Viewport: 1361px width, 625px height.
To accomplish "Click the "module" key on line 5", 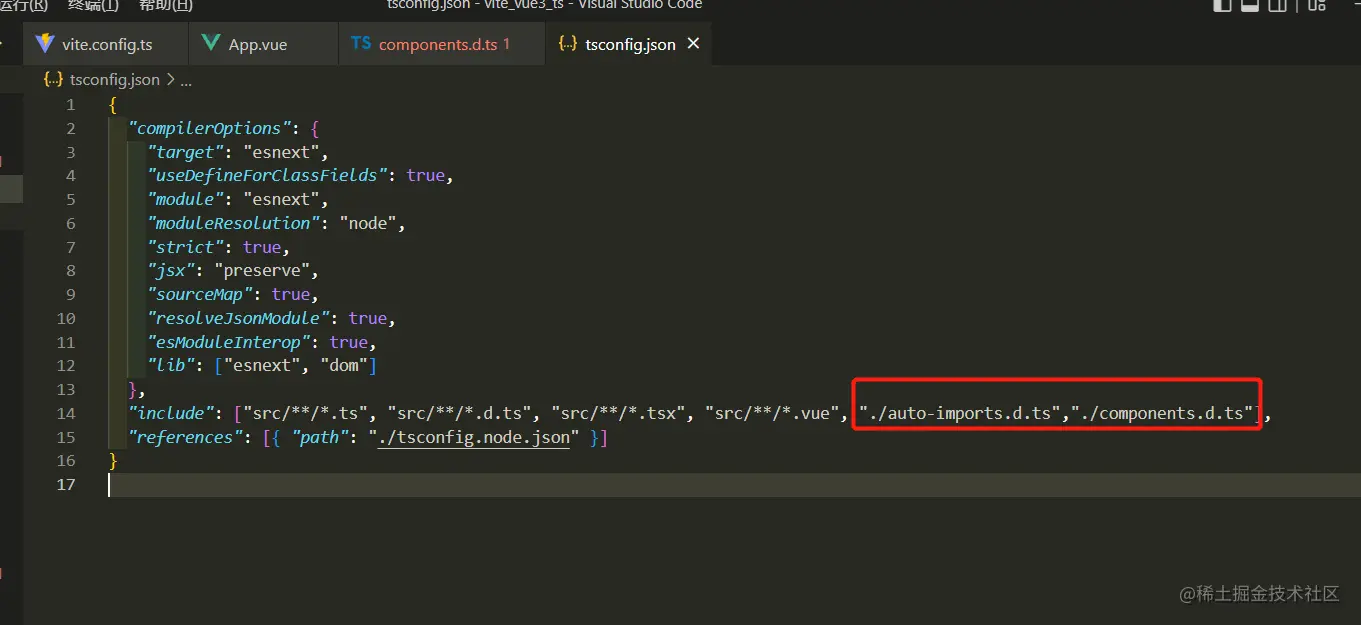I will tap(185, 199).
